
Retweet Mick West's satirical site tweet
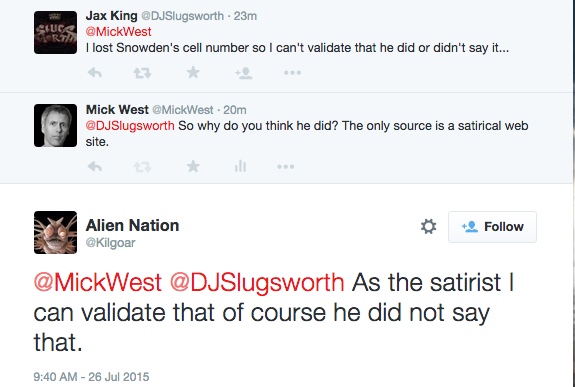click(x=142, y=167)
